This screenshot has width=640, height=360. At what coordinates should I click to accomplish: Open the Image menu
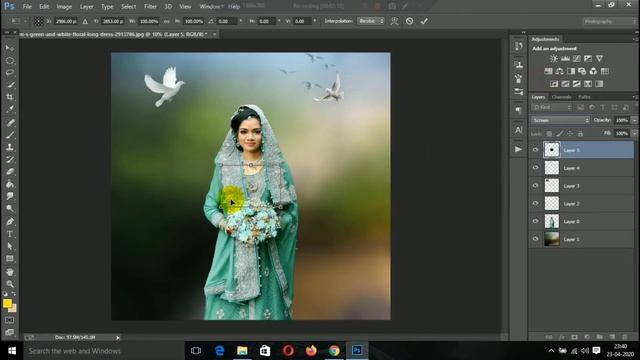point(64,7)
